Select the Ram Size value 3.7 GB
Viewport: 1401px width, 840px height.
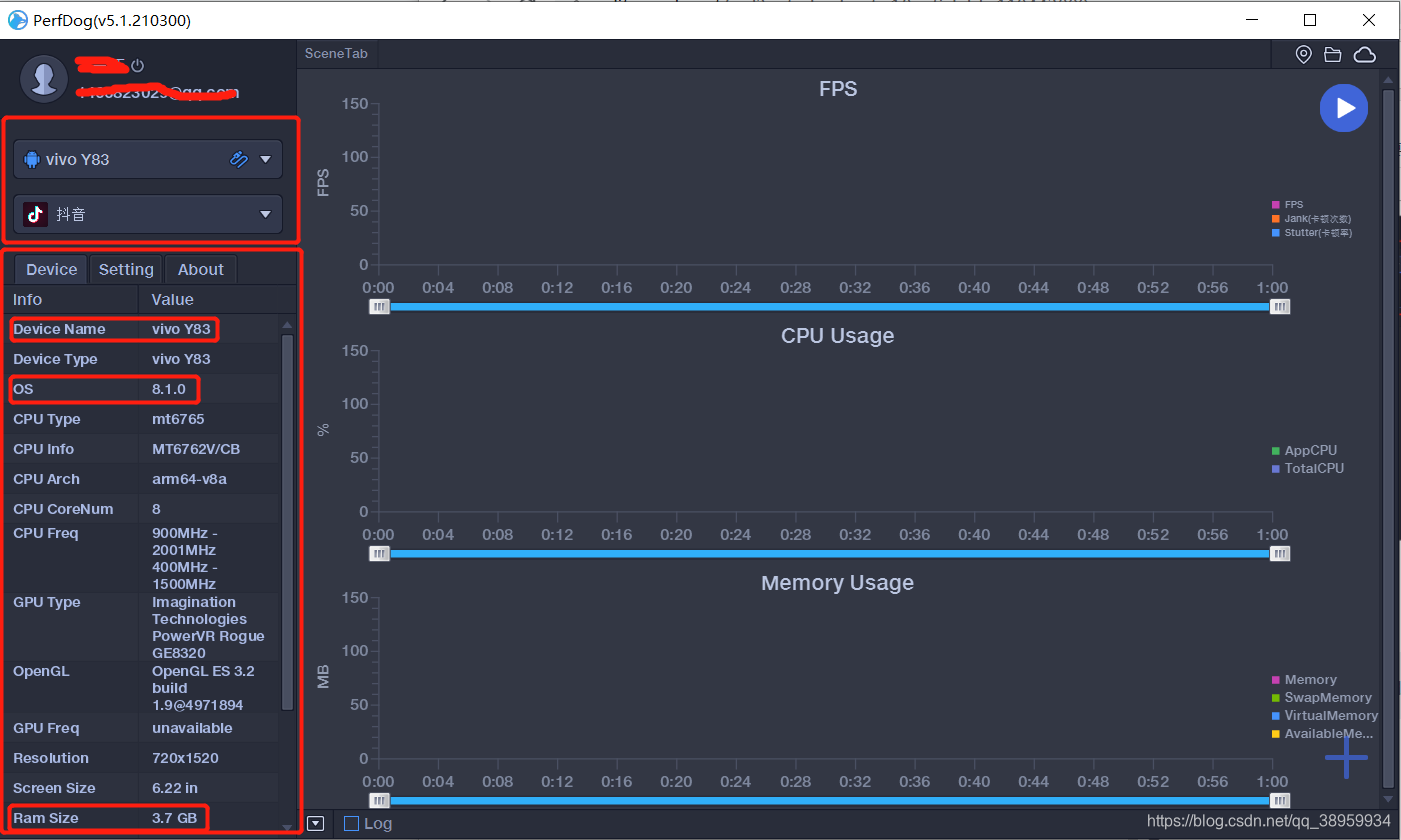click(x=175, y=818)
